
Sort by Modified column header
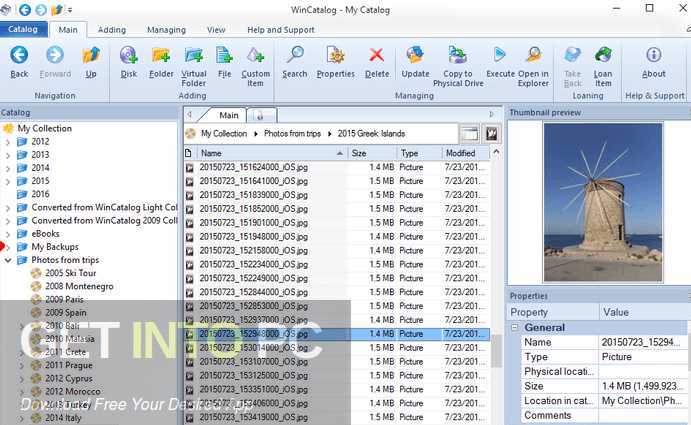click(x=466, y=153)
